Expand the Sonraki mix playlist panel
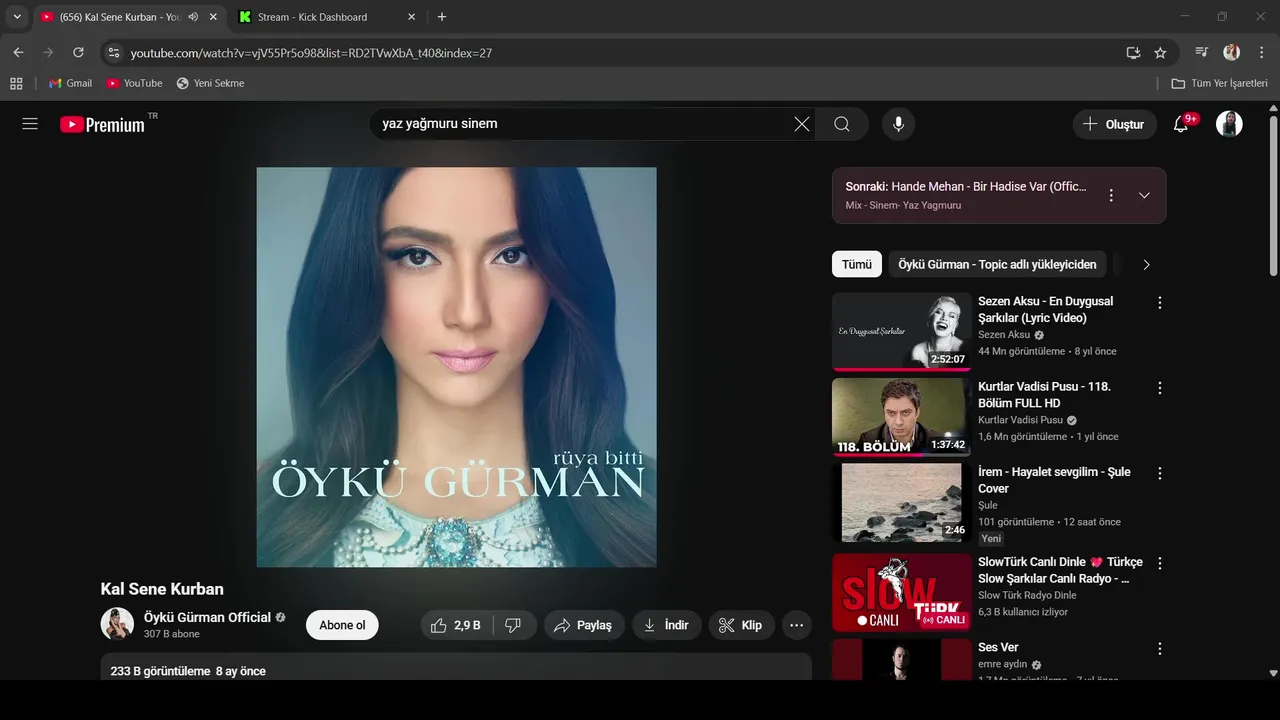 pyautogui.click(x=1144, y=195)
